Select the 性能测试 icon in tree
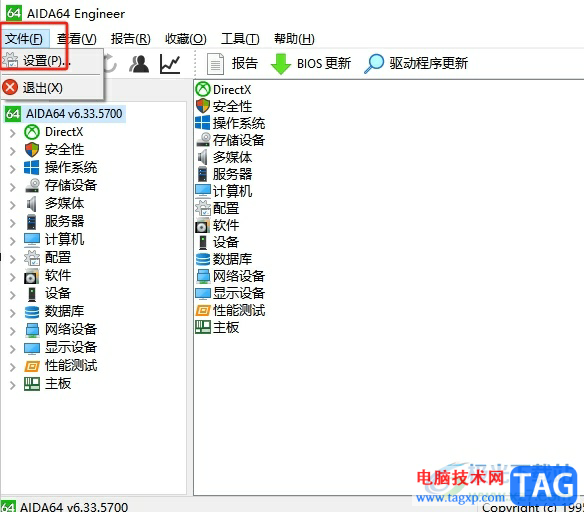 pyautogui.click(x=32, y=366)
